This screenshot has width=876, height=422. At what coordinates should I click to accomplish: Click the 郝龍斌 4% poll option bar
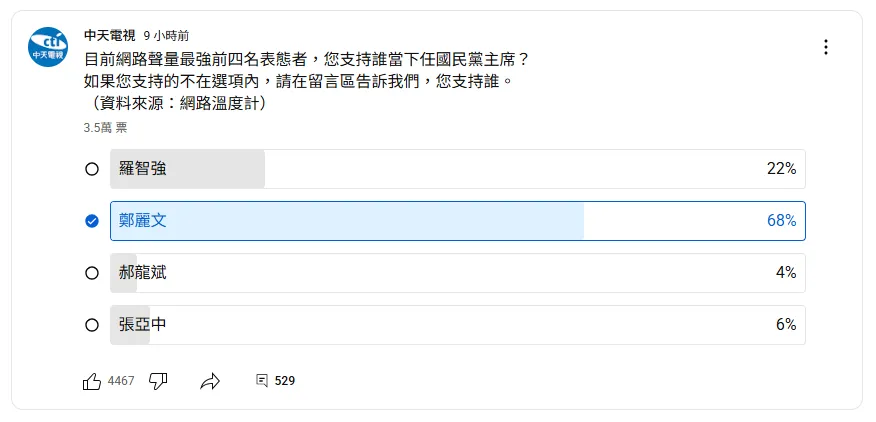pos(457,273)
